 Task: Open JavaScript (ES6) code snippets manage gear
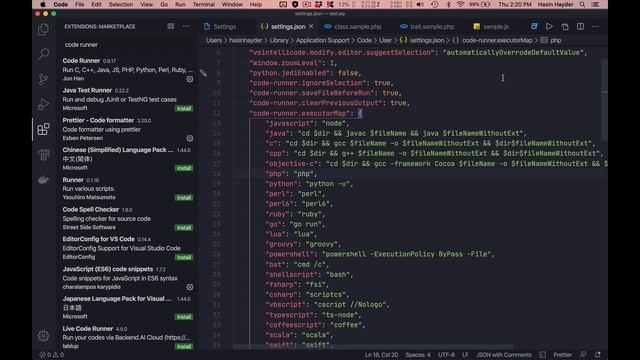point(190,287)
